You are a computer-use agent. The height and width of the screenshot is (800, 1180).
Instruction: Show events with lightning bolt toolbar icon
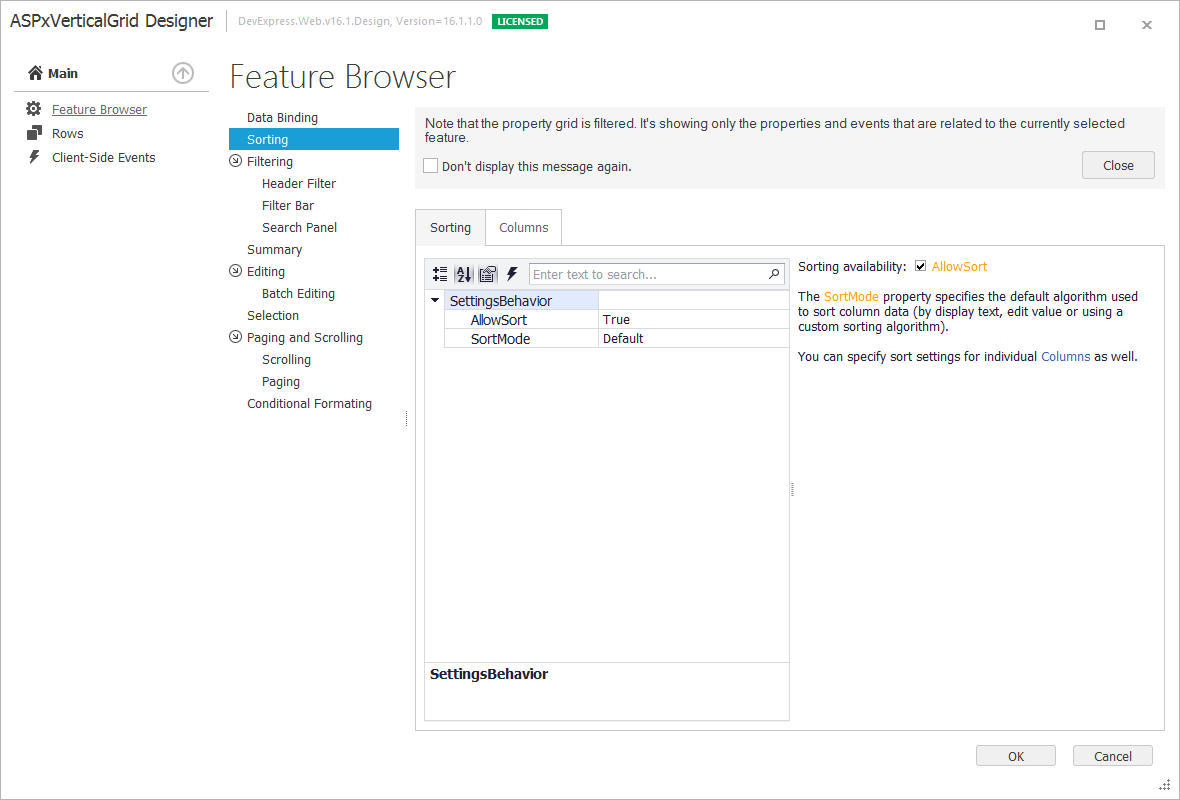[512, 274]
